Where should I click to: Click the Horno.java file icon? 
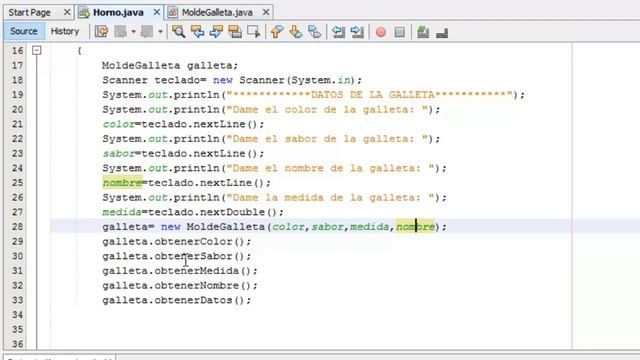[84, 13]
